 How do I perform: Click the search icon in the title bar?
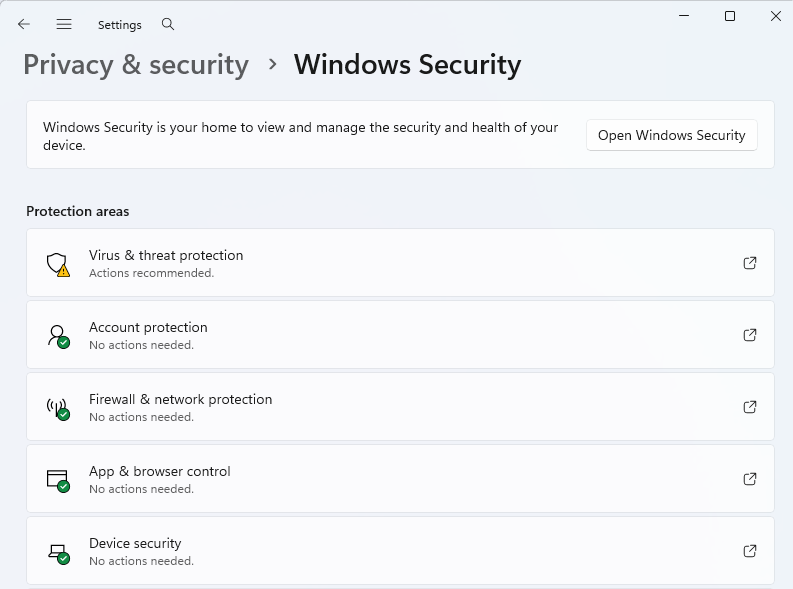tap(168, 24)
